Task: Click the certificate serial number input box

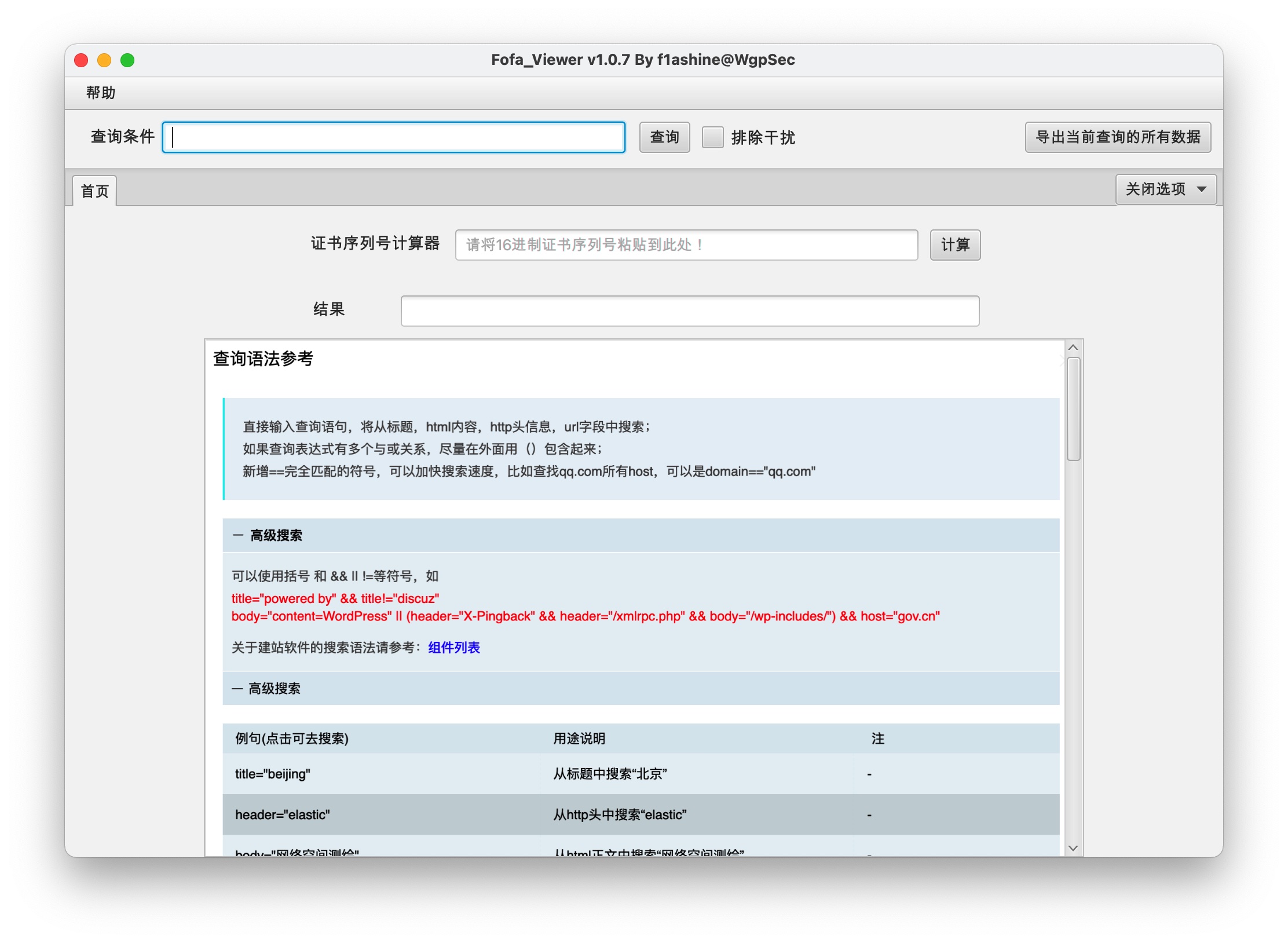Action: pos(686,245)
